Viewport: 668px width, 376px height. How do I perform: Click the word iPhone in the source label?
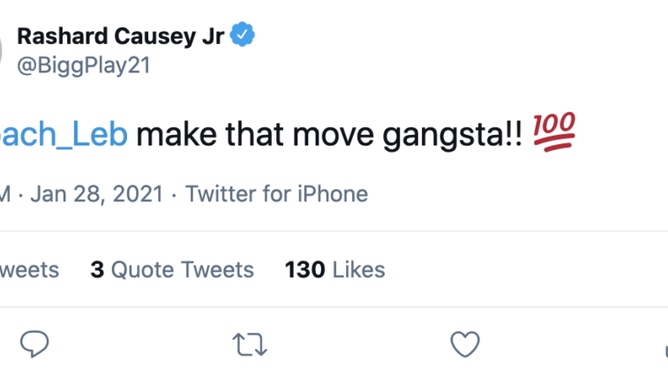333,194
